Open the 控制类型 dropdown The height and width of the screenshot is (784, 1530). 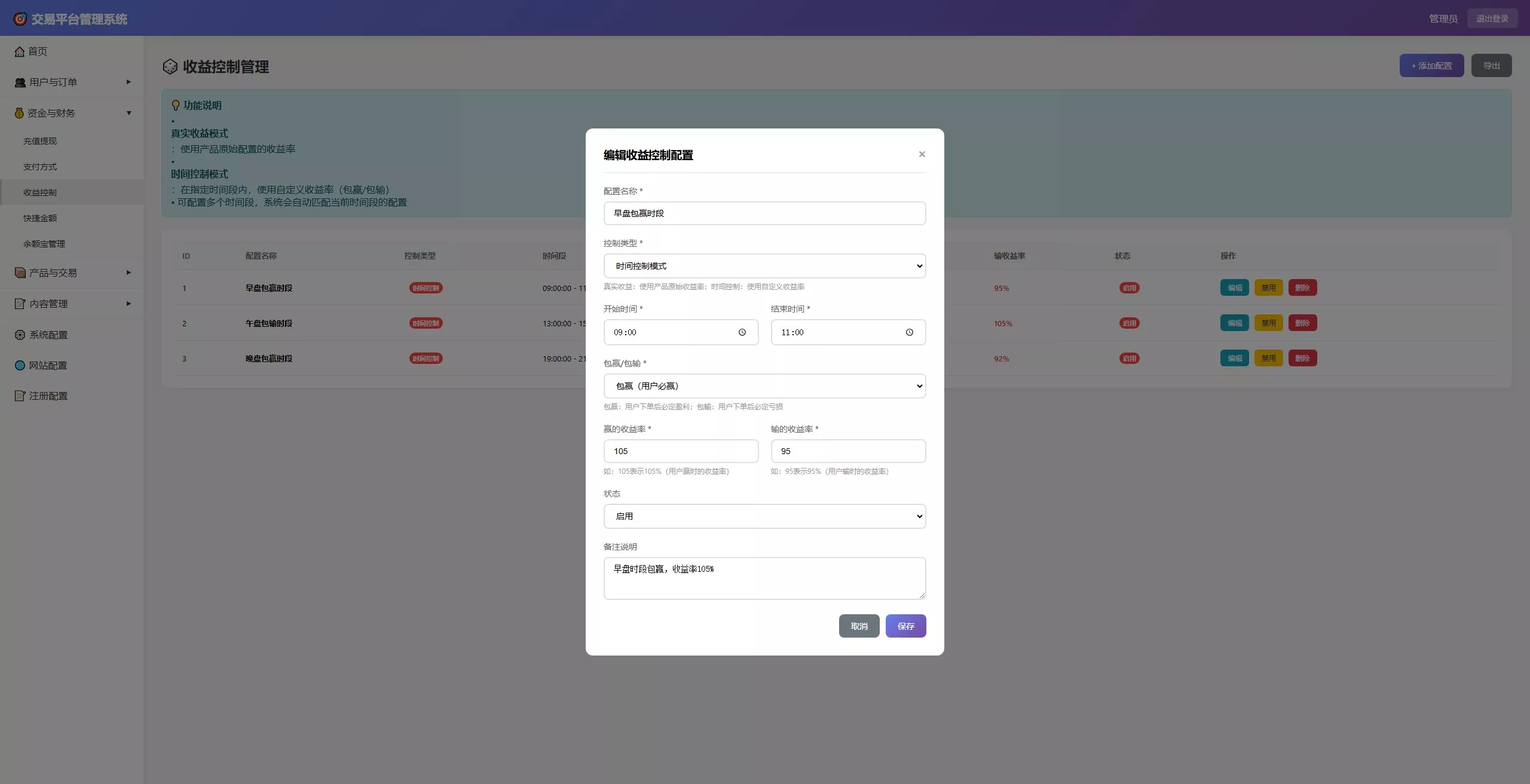(x=764, y=266)
